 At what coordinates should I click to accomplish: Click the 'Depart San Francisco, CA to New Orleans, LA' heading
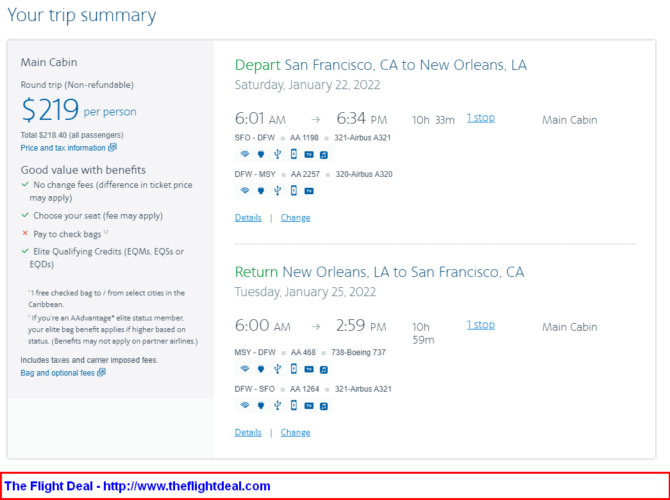[x=381, y=65]
